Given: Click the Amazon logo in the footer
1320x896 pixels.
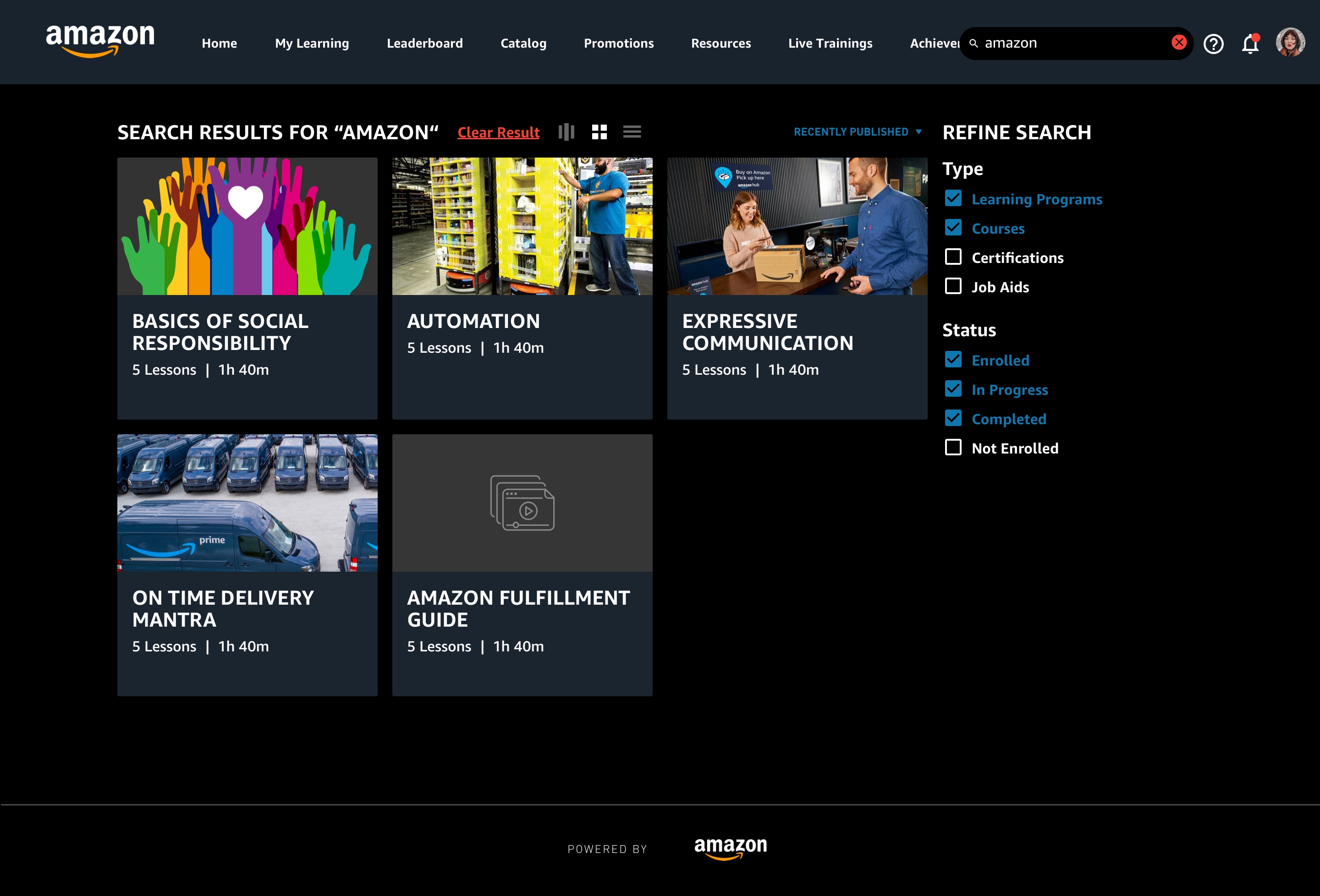Looking at the screenshot, I should point(731,848).
